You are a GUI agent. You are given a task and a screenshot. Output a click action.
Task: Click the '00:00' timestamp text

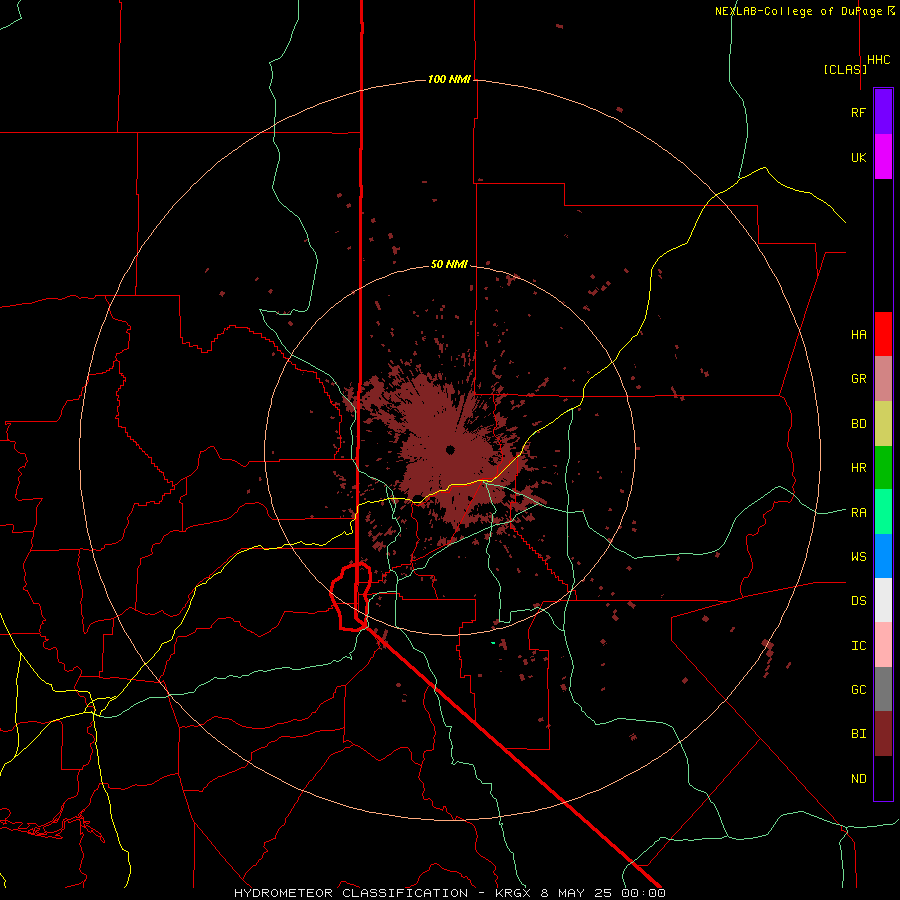(643, 893)
